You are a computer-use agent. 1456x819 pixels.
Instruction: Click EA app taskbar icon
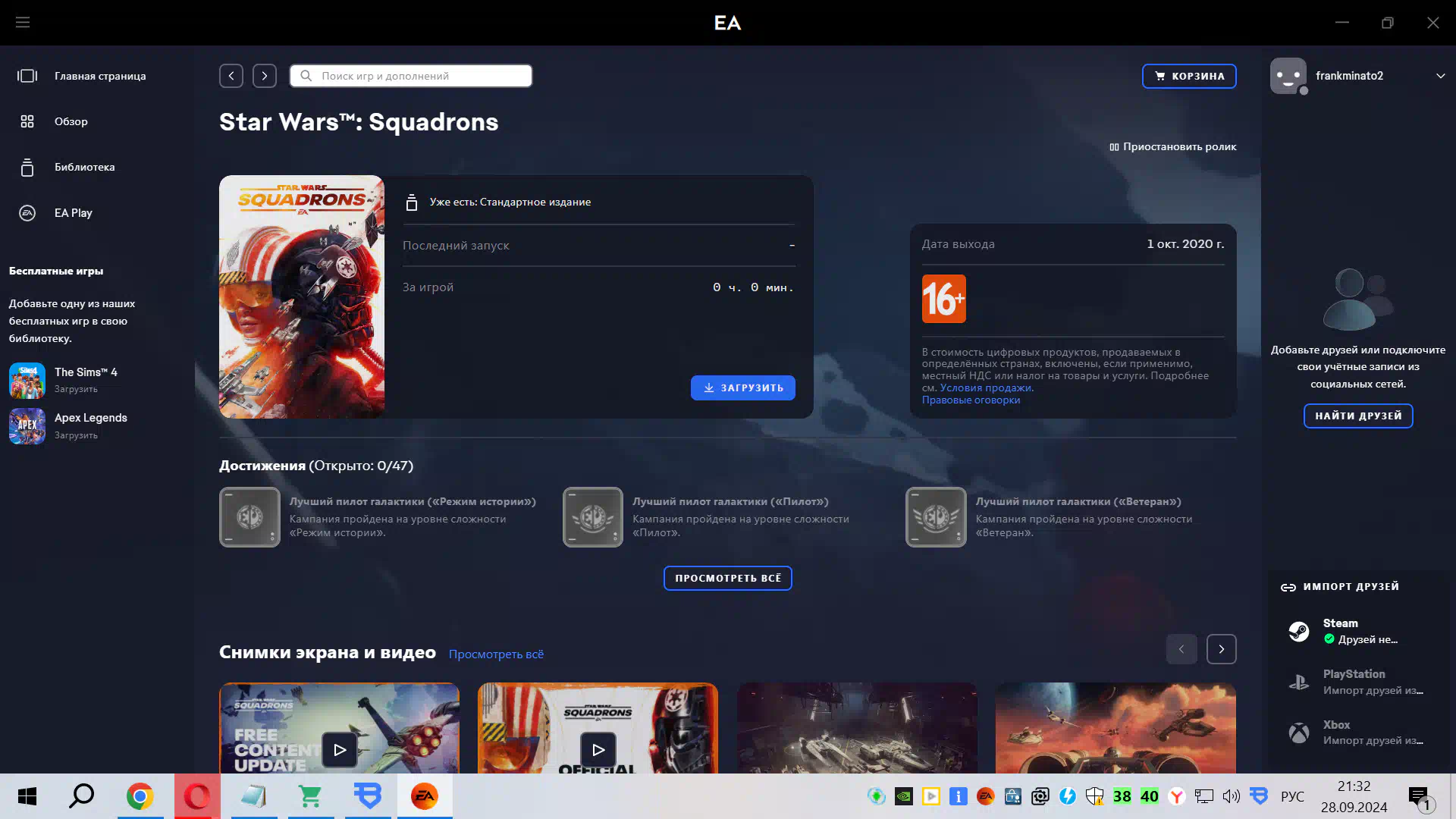(x=425, y=796)
